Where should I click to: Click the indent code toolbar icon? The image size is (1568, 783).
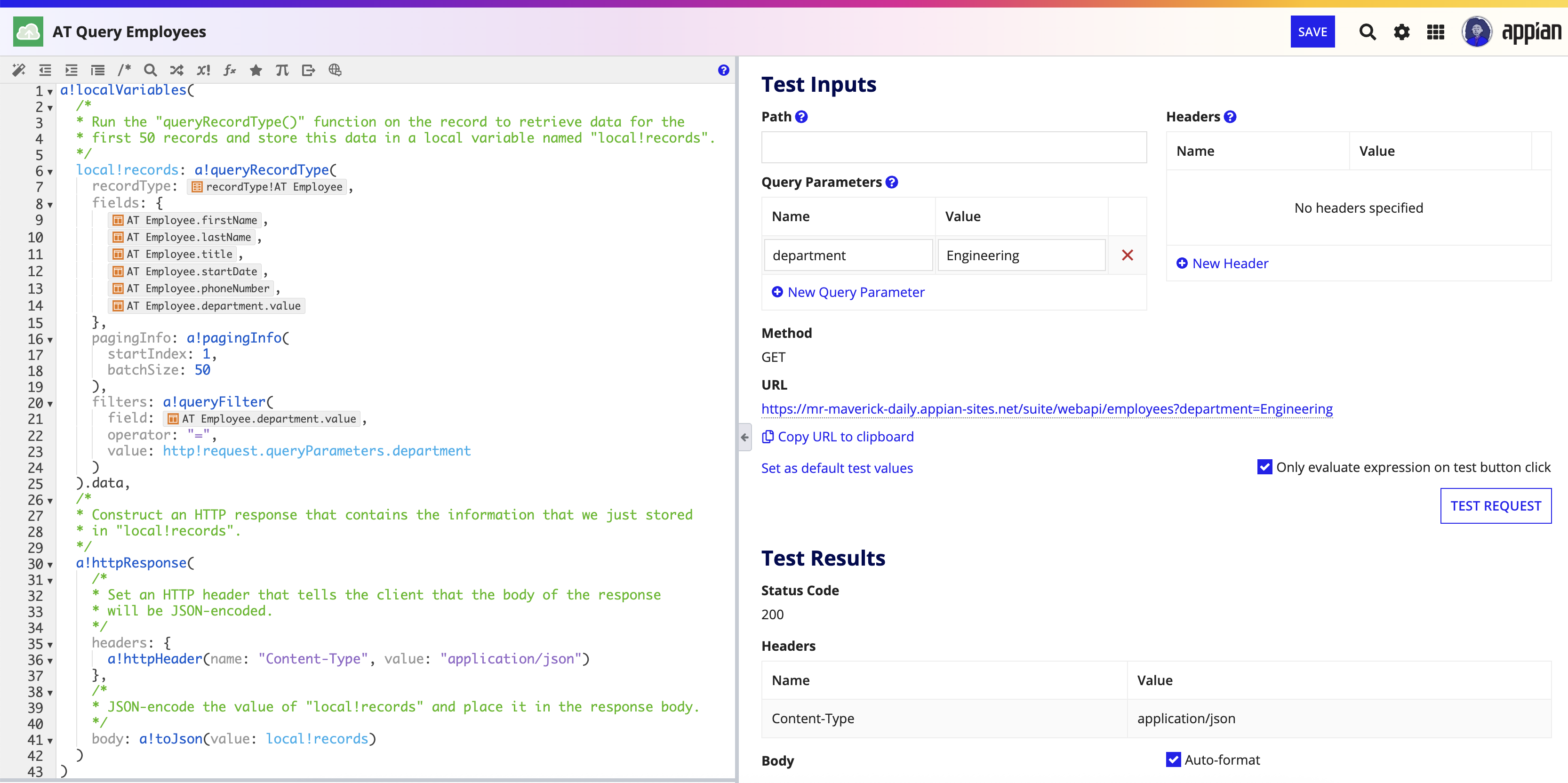click(x=71, y=70)
